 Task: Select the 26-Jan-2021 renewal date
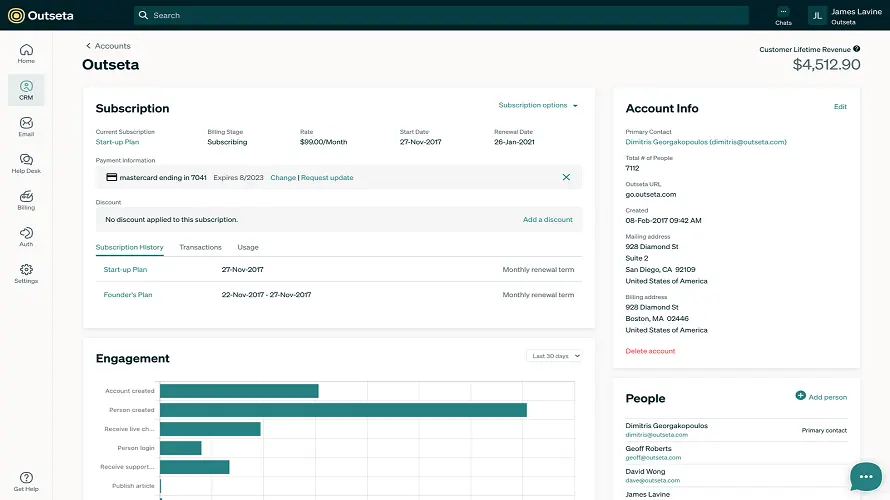pyautogui.click(x=514, y=142)
